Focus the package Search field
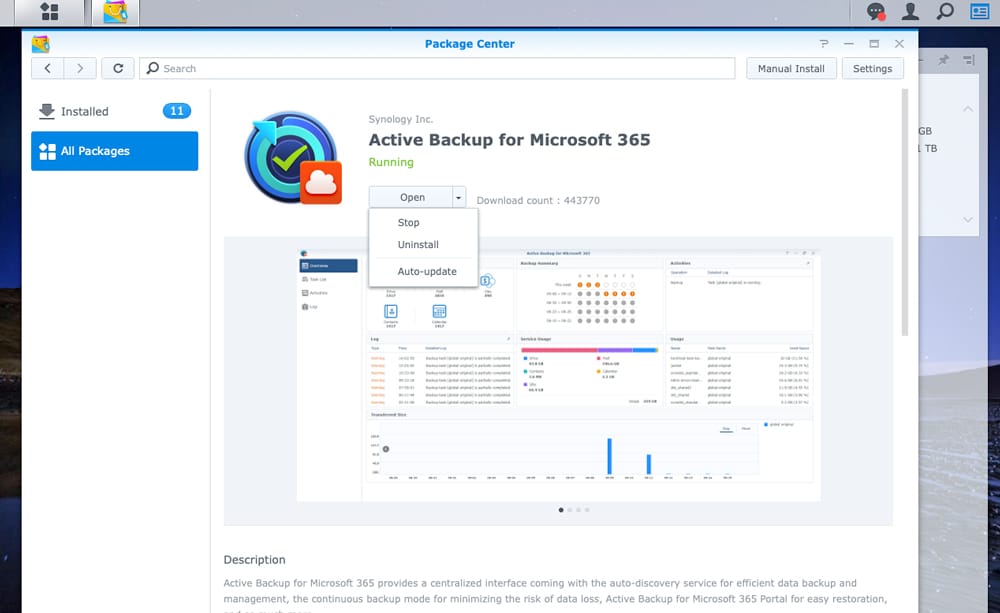Screen dimensions: 1000x613 click(x=437, y=68)
